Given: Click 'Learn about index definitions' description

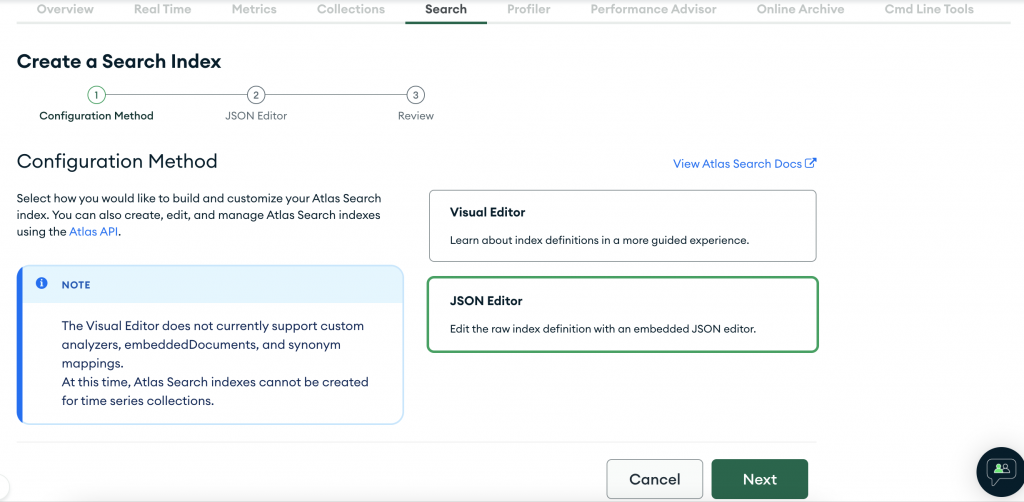Looking at the screenshot, I should [599, 240].
